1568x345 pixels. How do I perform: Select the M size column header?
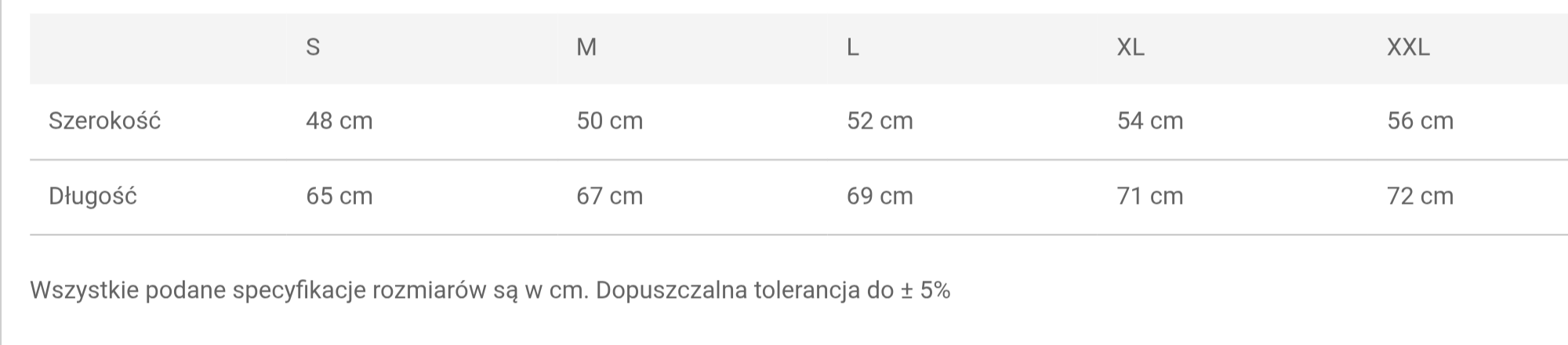coord(586,48)
